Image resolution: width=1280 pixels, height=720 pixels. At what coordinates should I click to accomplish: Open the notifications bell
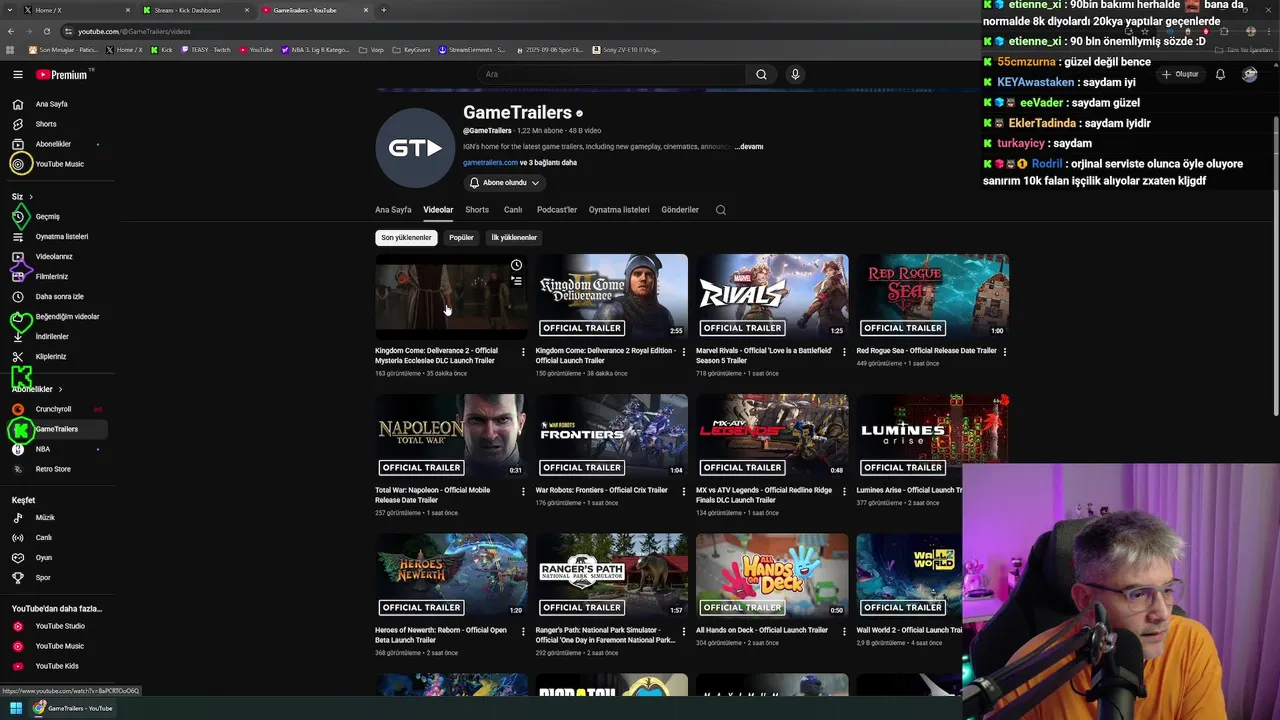pyautogui.click(x=1220, y=74)
